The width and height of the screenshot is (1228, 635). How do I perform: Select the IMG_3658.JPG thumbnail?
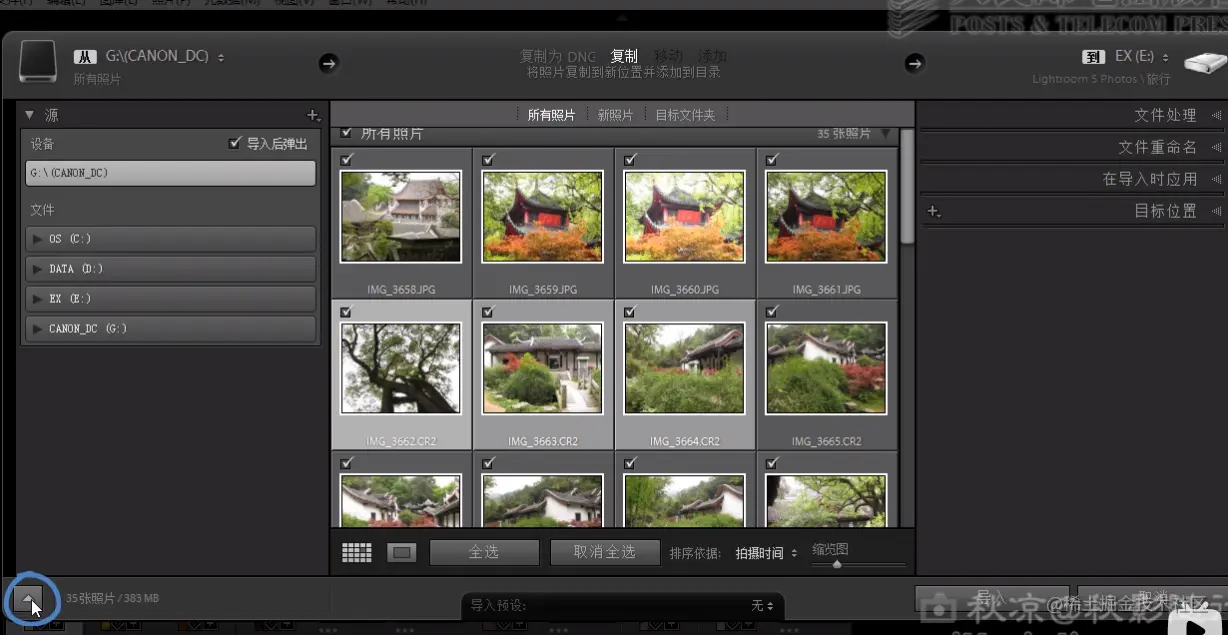click(400, 216)
